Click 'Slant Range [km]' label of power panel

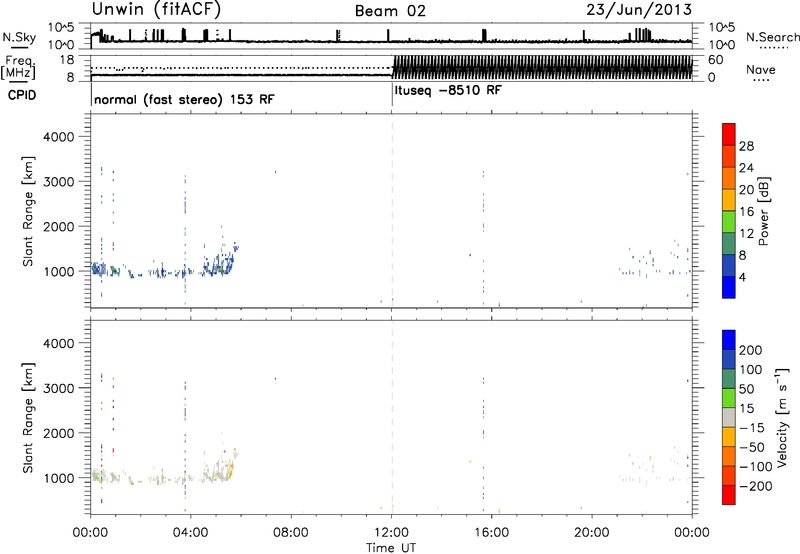(x=28, y=211)
